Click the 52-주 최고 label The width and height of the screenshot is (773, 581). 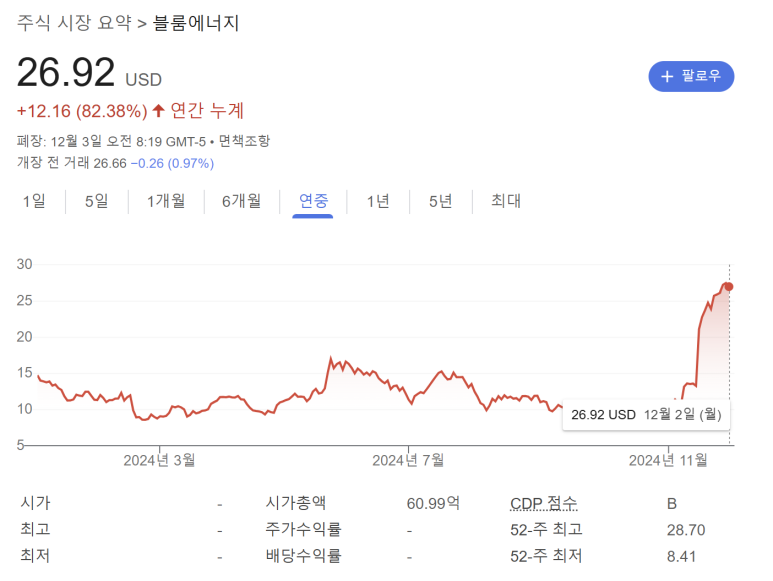coord(546,529)
